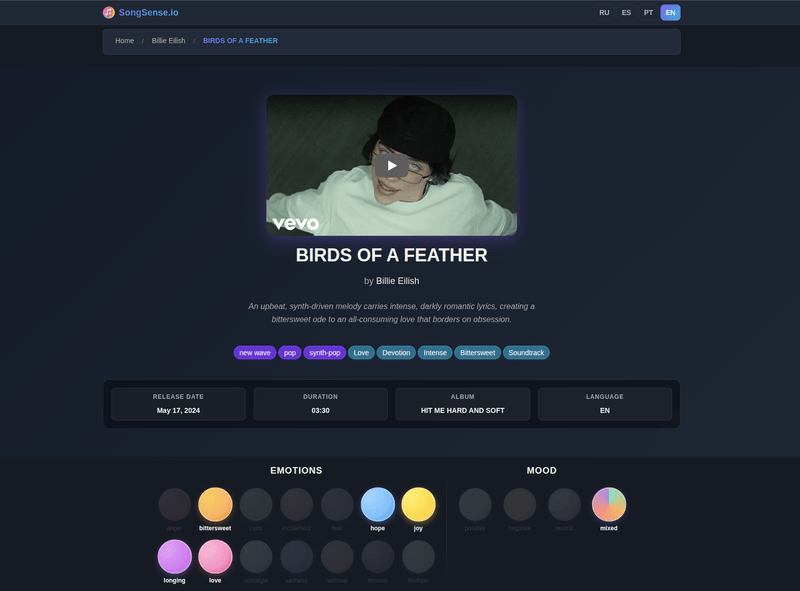The width and height of the screenshot is (800, 591).
Task: Select the sensual emotion circle
Action: (337, 557)
